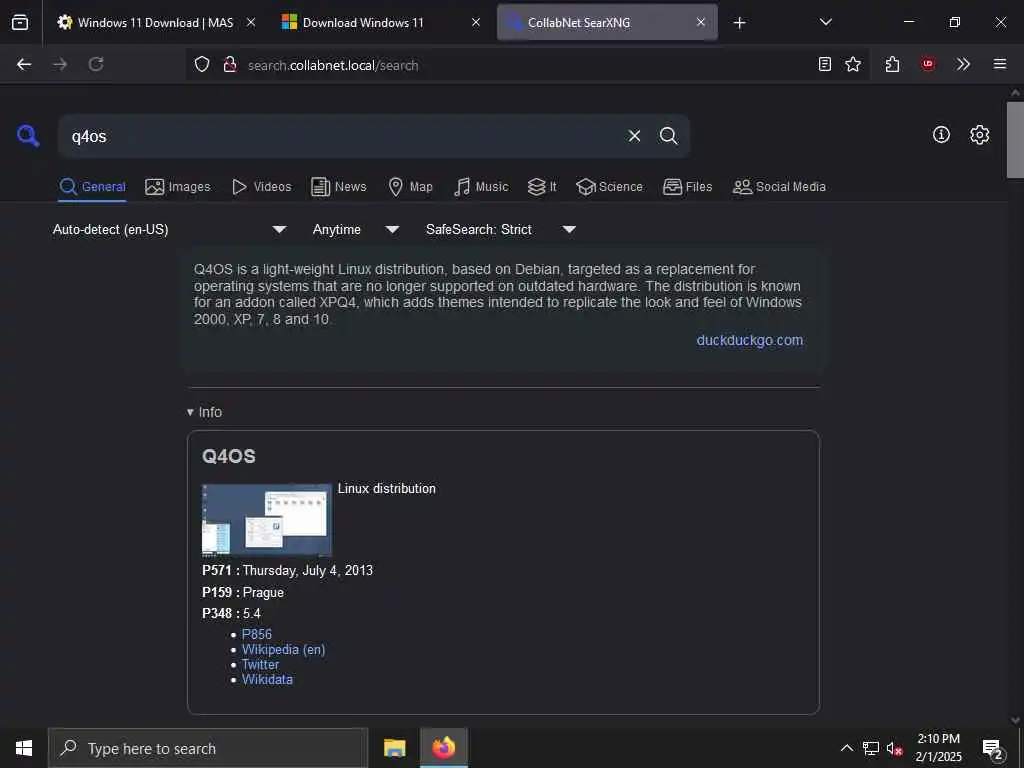Toggle reader view in address bar
Viewport: 1024px width, 768px height.
(x=825, y=64)
